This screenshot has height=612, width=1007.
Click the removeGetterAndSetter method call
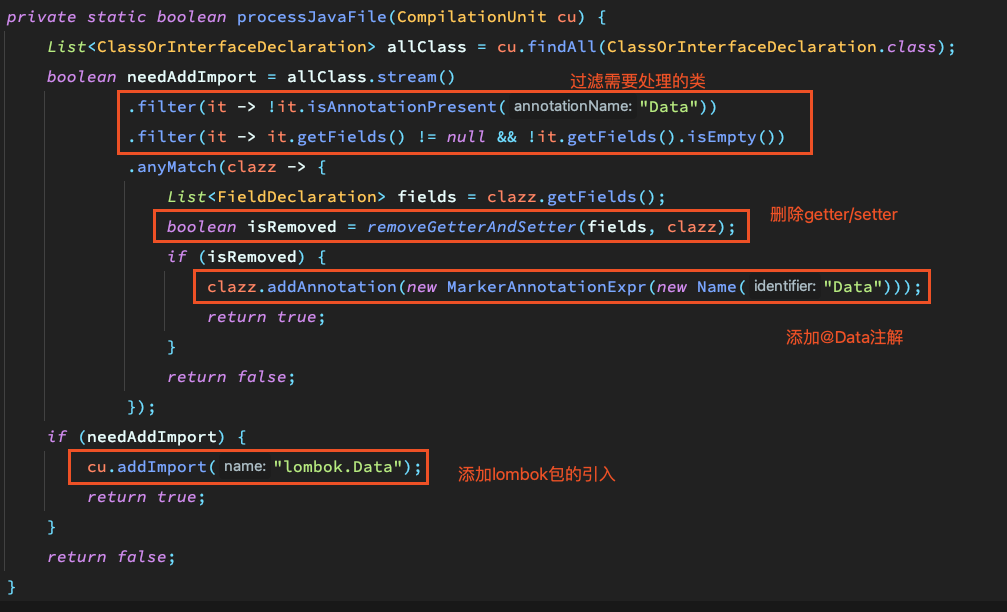(x=471, y=227)
